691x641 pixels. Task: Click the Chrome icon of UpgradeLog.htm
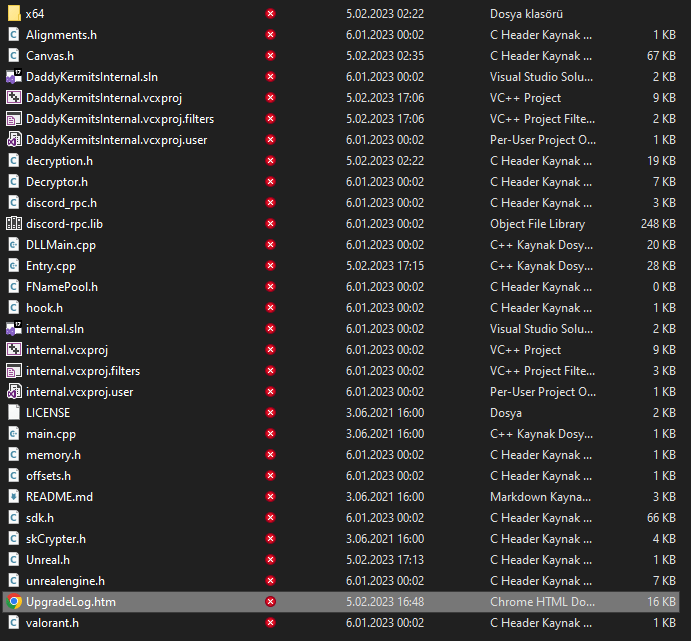pyautogui.click(x=14, y=602)
